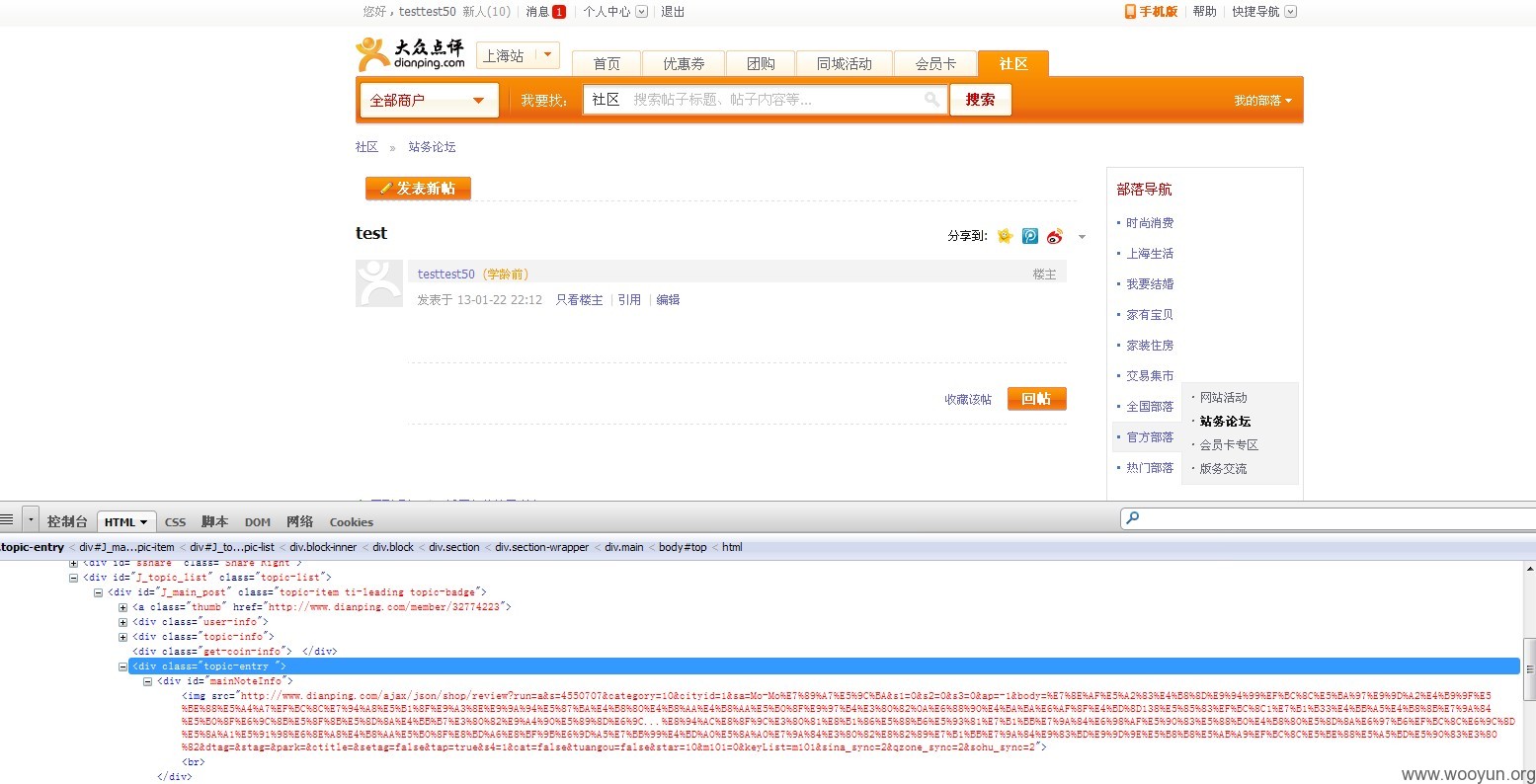Collapse the mainNoteInfo div node
The image size is (1536, 784).
(x=147, y=681)
